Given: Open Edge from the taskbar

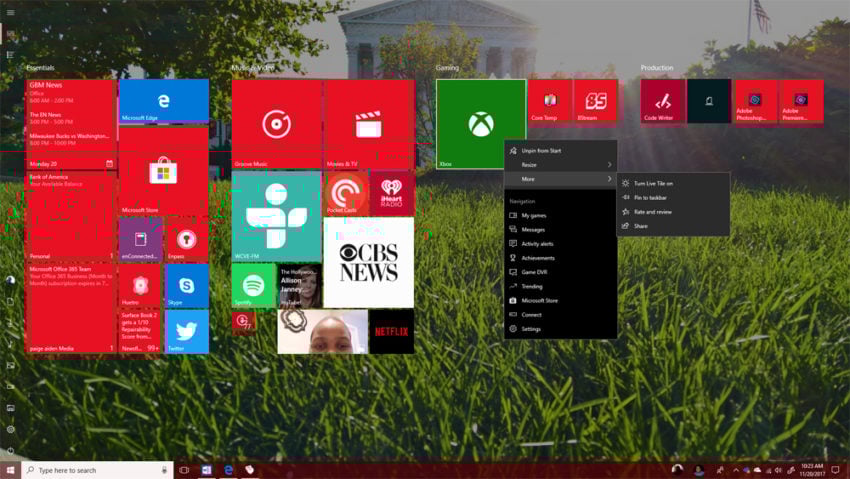Looking at the screenshot, I should 228,470.
